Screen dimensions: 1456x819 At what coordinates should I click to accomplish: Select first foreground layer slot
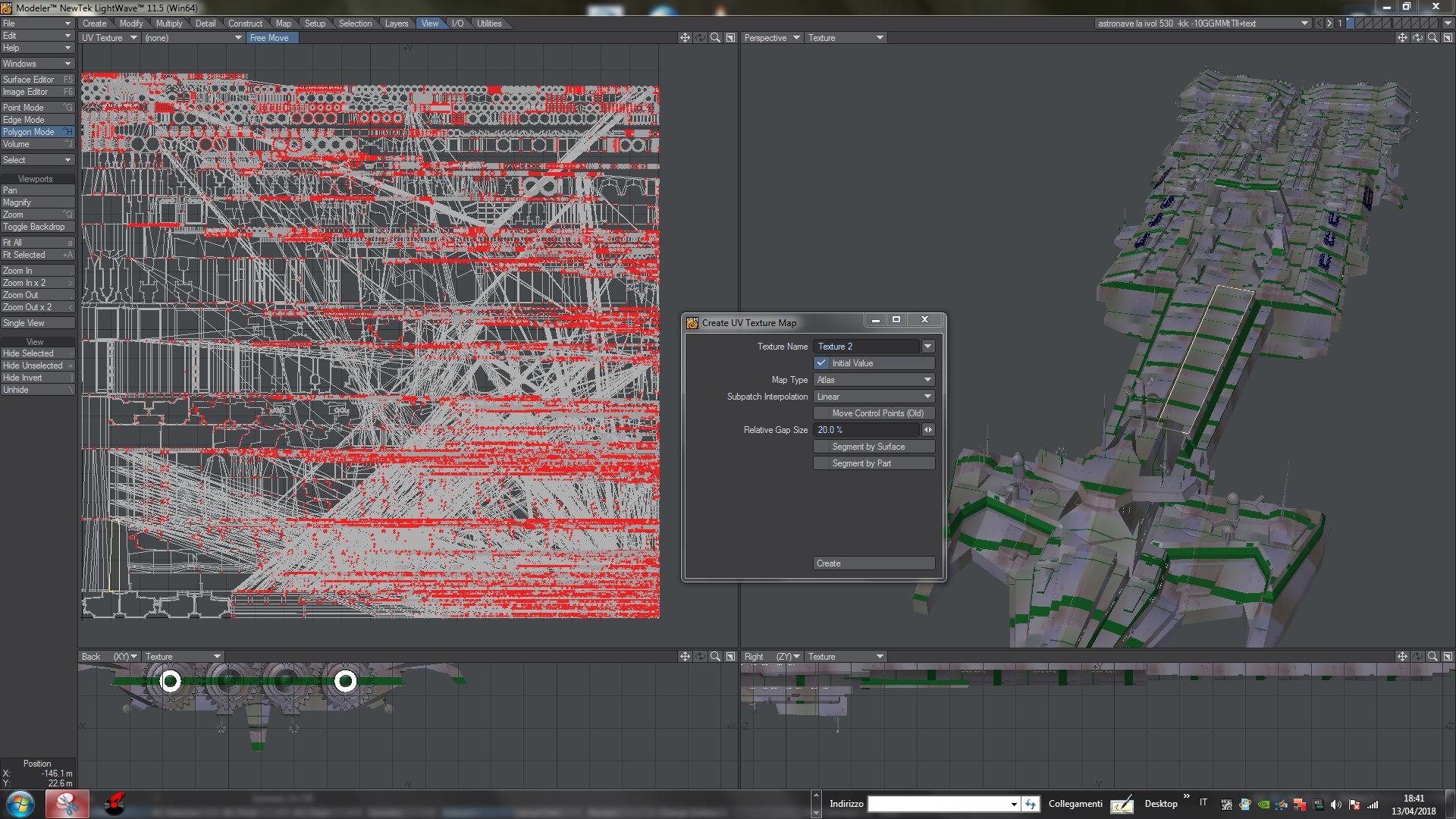coord(1351,24)
